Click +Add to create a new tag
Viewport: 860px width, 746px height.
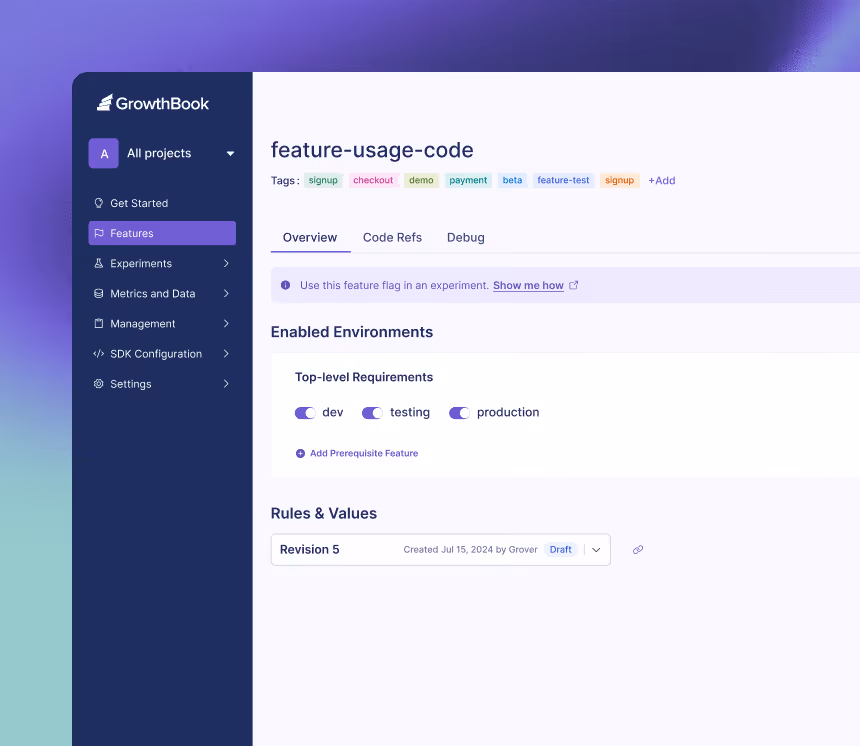click(x=661, y=180)
